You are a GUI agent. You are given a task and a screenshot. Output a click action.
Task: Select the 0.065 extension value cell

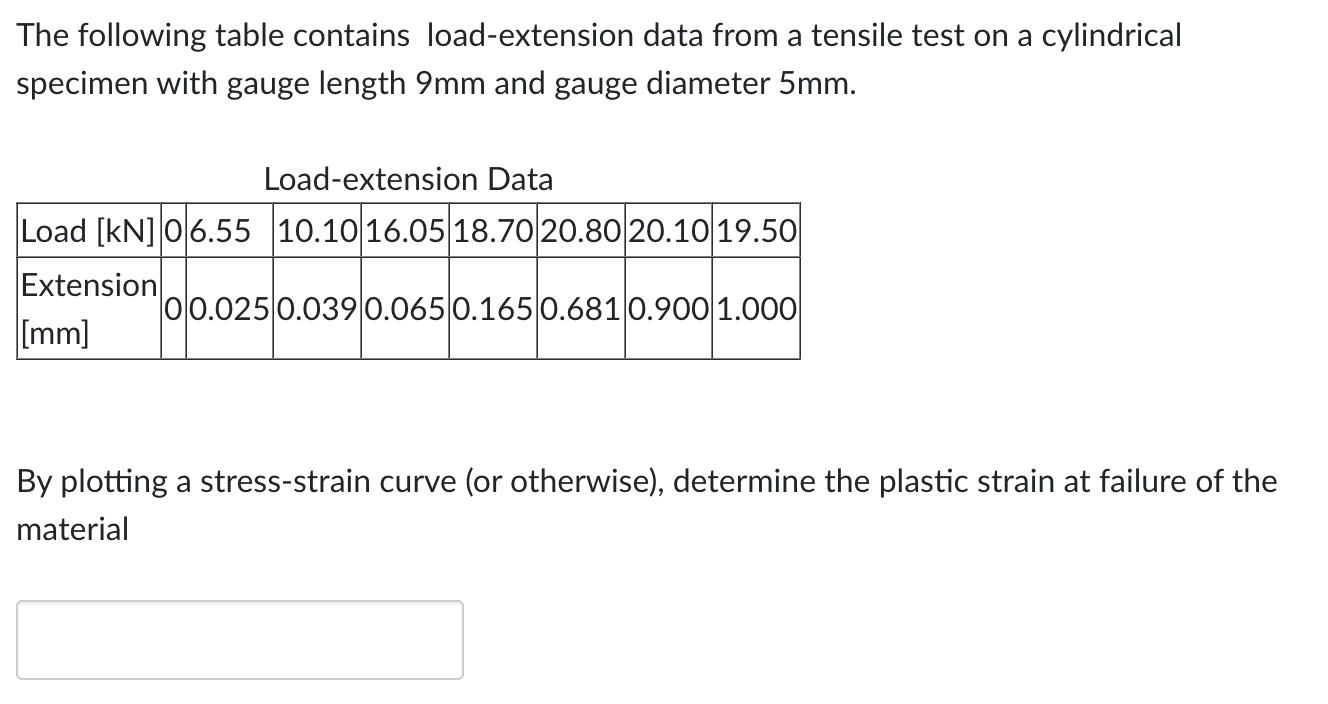click(x=403, y=309)
